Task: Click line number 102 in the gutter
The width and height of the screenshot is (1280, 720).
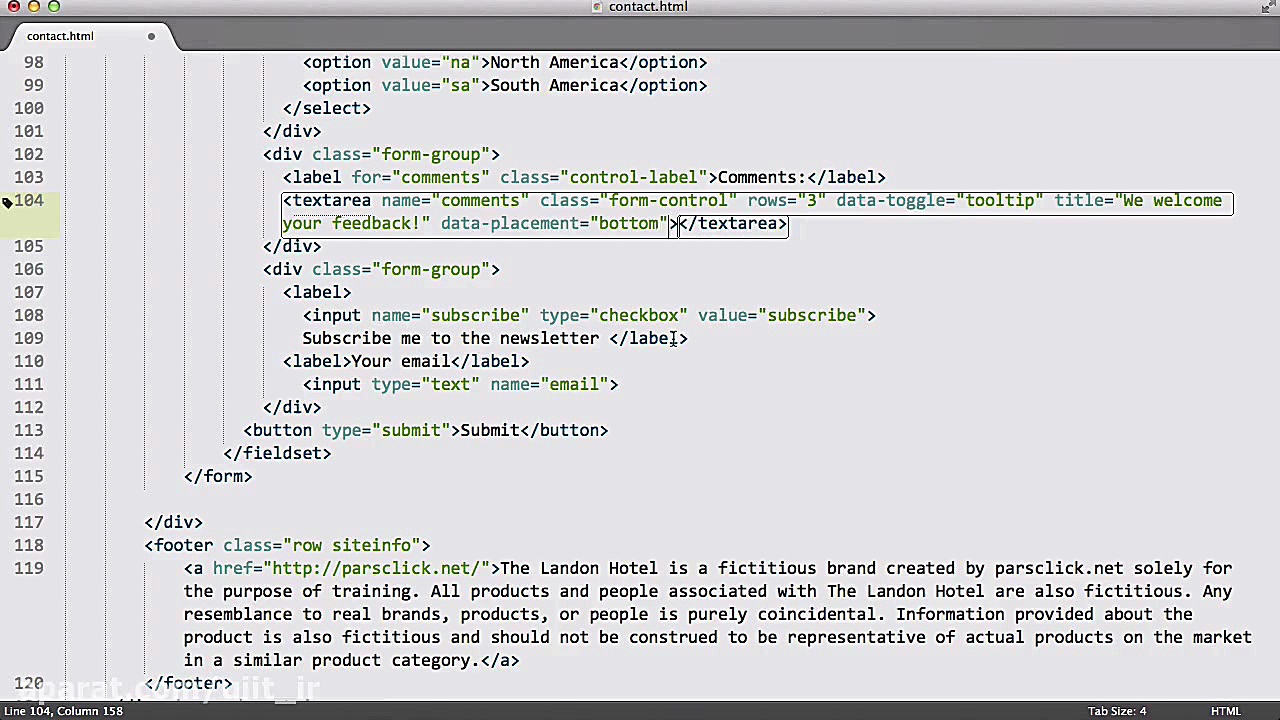Action: pyautogui.click(x=29, y=154)
